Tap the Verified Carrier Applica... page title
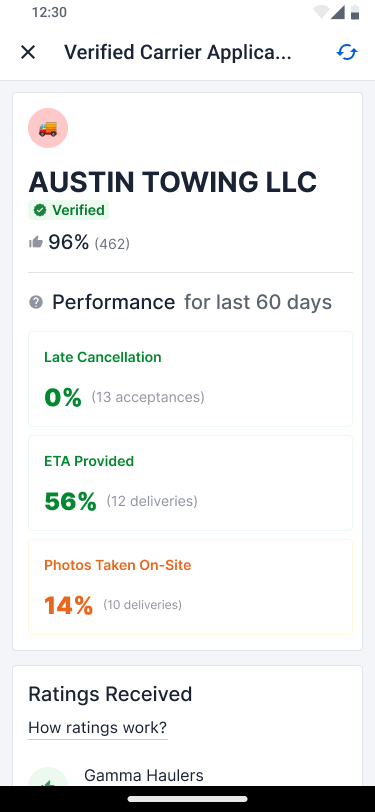This screenshot has width=375, height=812. pyautogui.click(x=178, y=52)
